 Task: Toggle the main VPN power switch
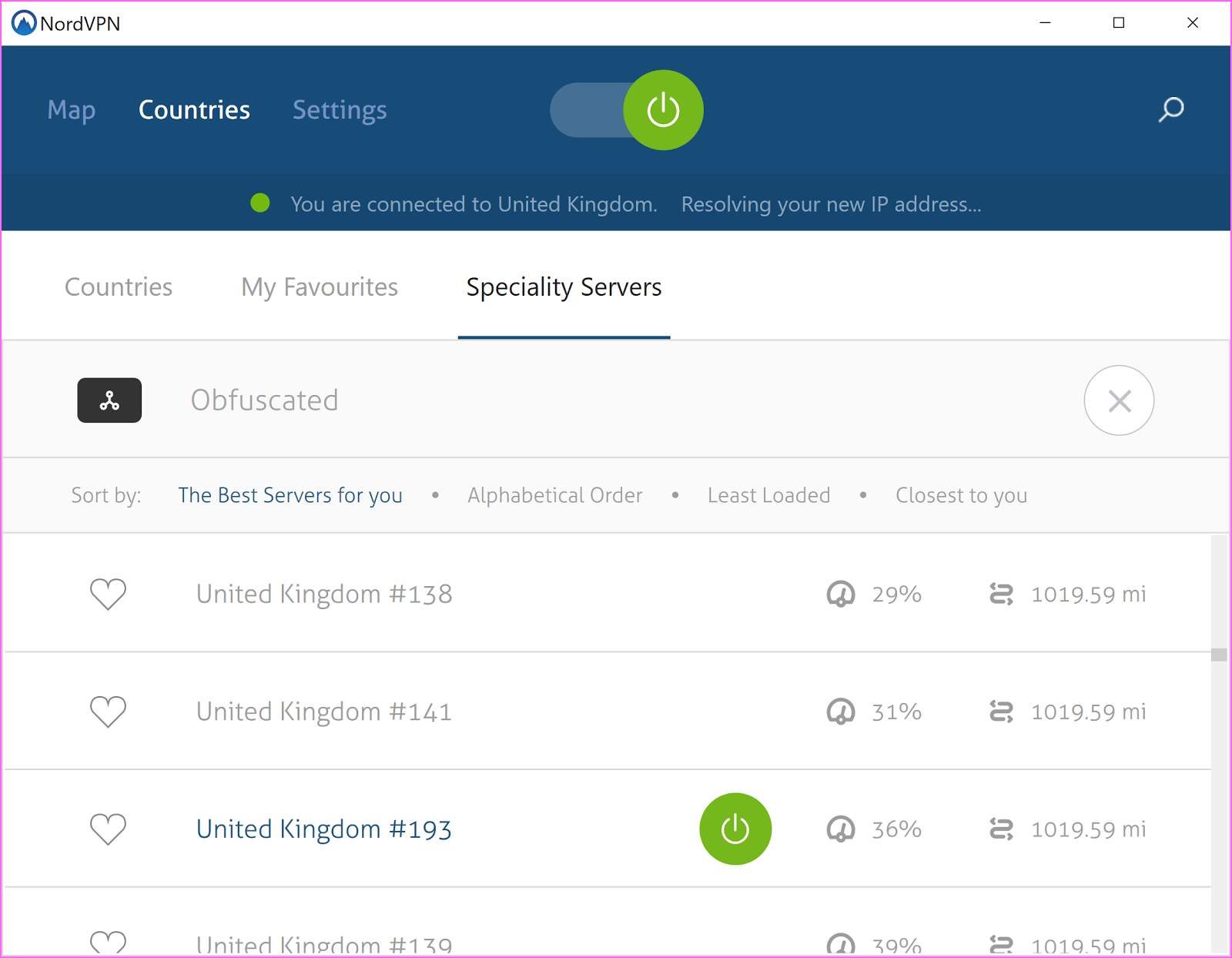(x=627, y=110)
